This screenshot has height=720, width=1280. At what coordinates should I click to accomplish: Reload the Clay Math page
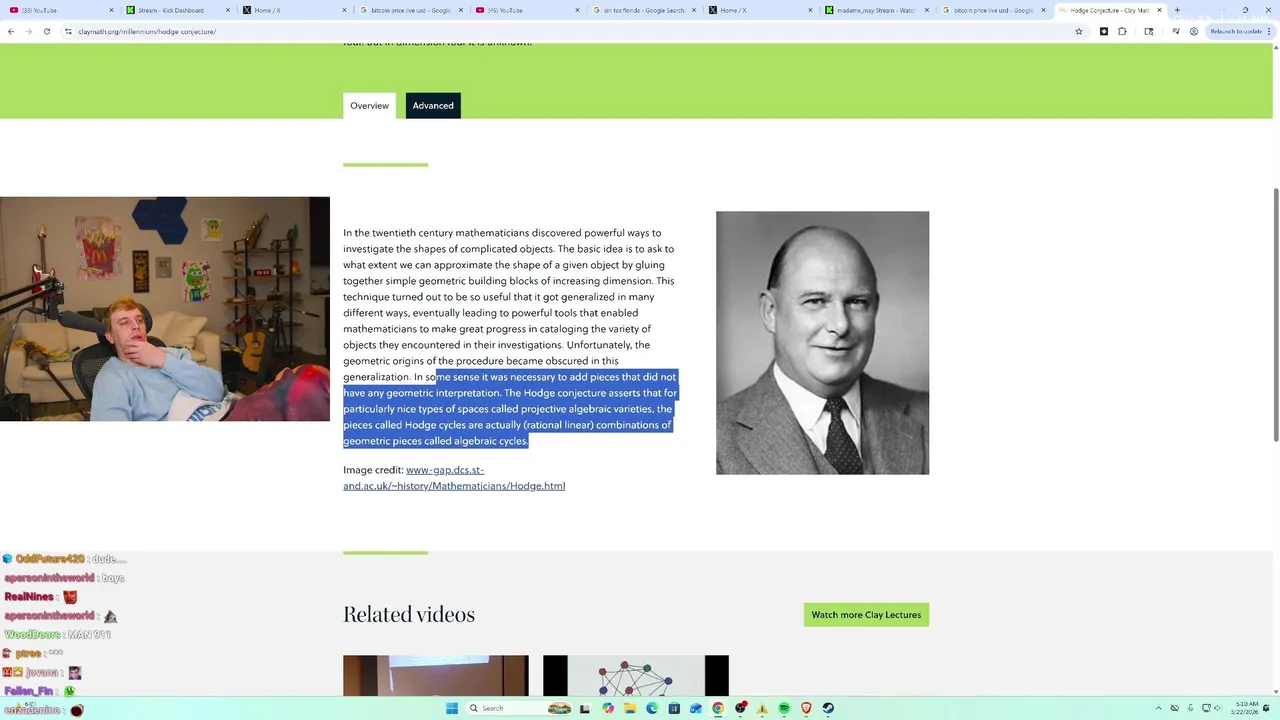[46, 31]
